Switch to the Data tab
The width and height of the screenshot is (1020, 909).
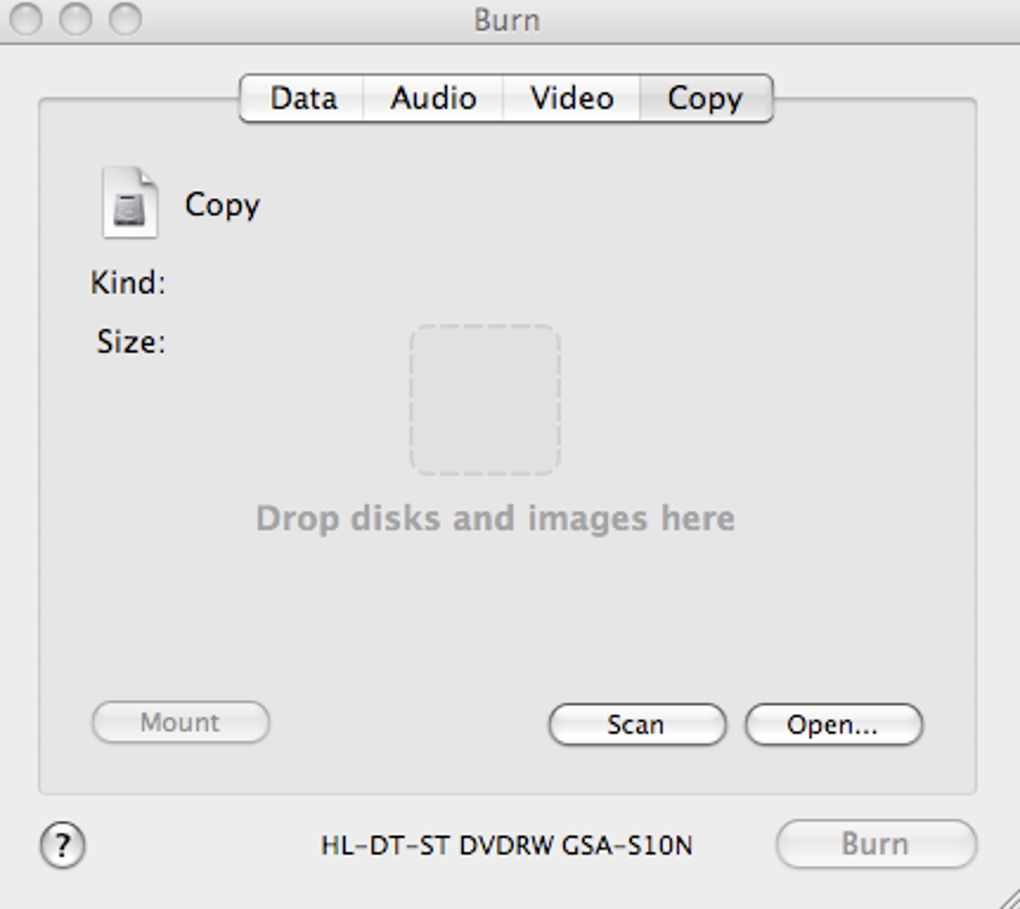pyautogui.click(x=303, y=99)
